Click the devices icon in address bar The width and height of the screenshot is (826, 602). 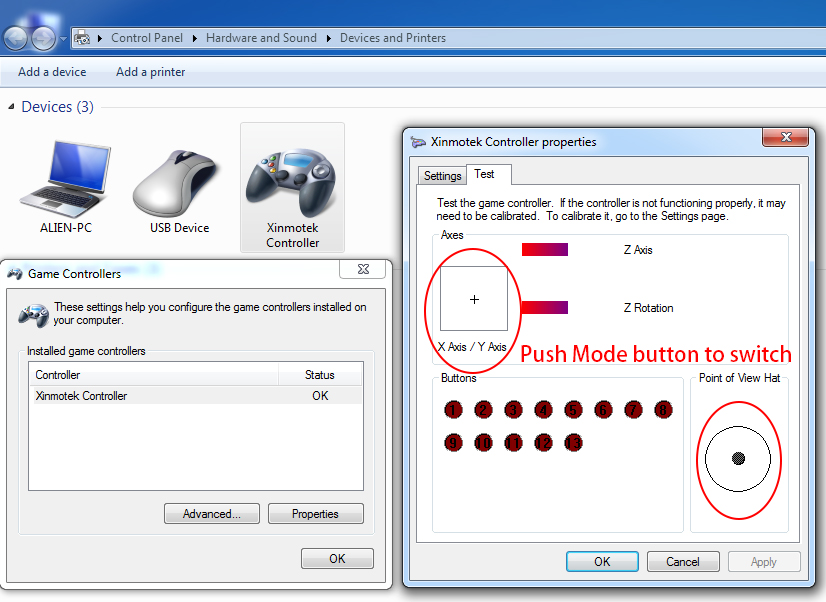click(x=82, y=38)
